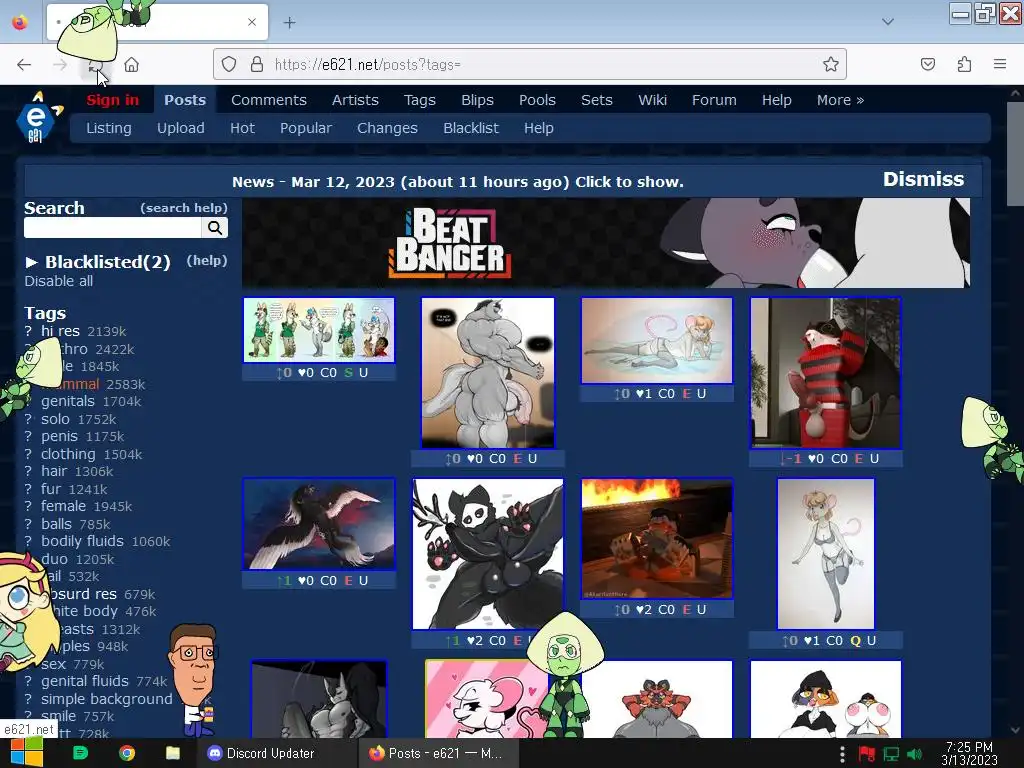
Task: Open Help in the top navigation row
Action: tap(776, 100)
